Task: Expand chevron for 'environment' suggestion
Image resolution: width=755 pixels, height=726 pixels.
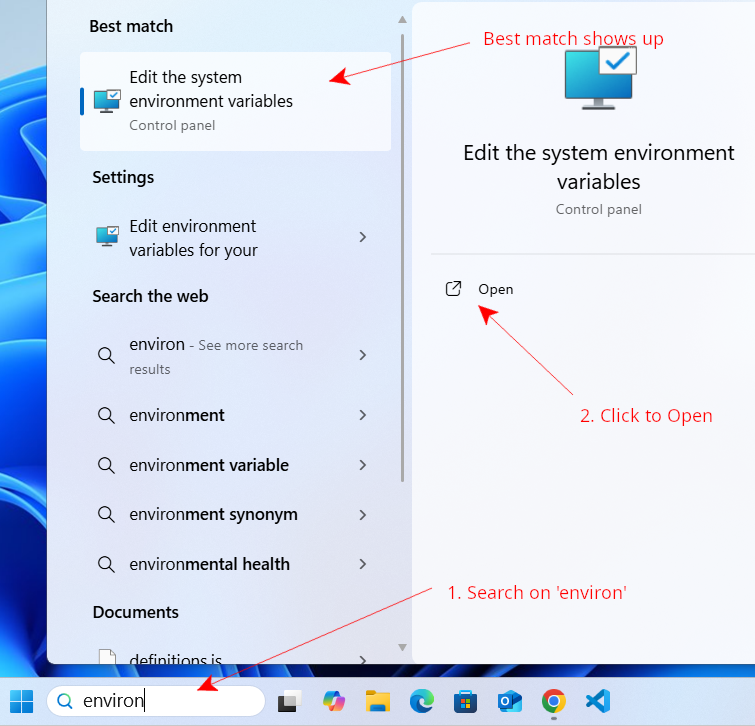Action: (363, 415)
